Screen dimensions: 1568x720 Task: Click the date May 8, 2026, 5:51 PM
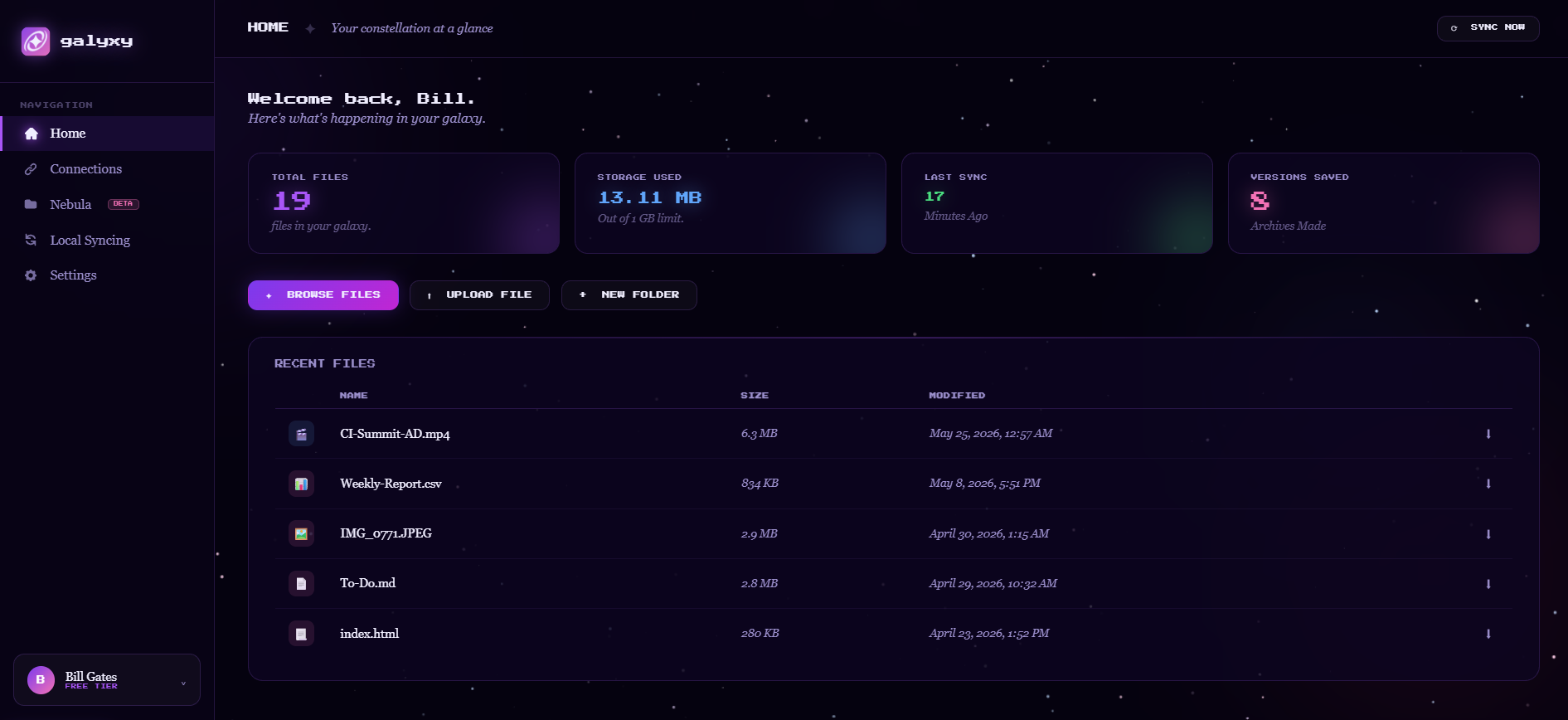(x=985, y=484)
